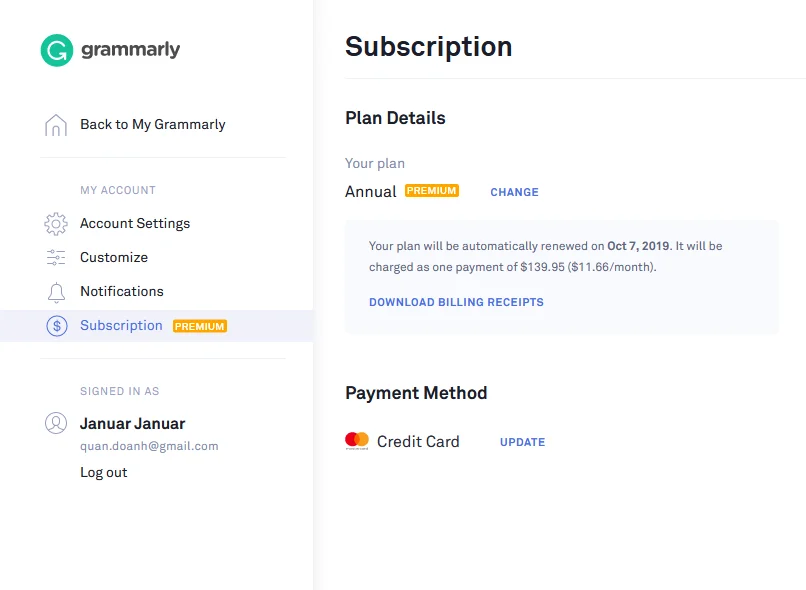Click the home icon beside Back to My Grammarly
Image resolution: width=806 pixels, height=590 pixels.
click(x=56, y=125)
